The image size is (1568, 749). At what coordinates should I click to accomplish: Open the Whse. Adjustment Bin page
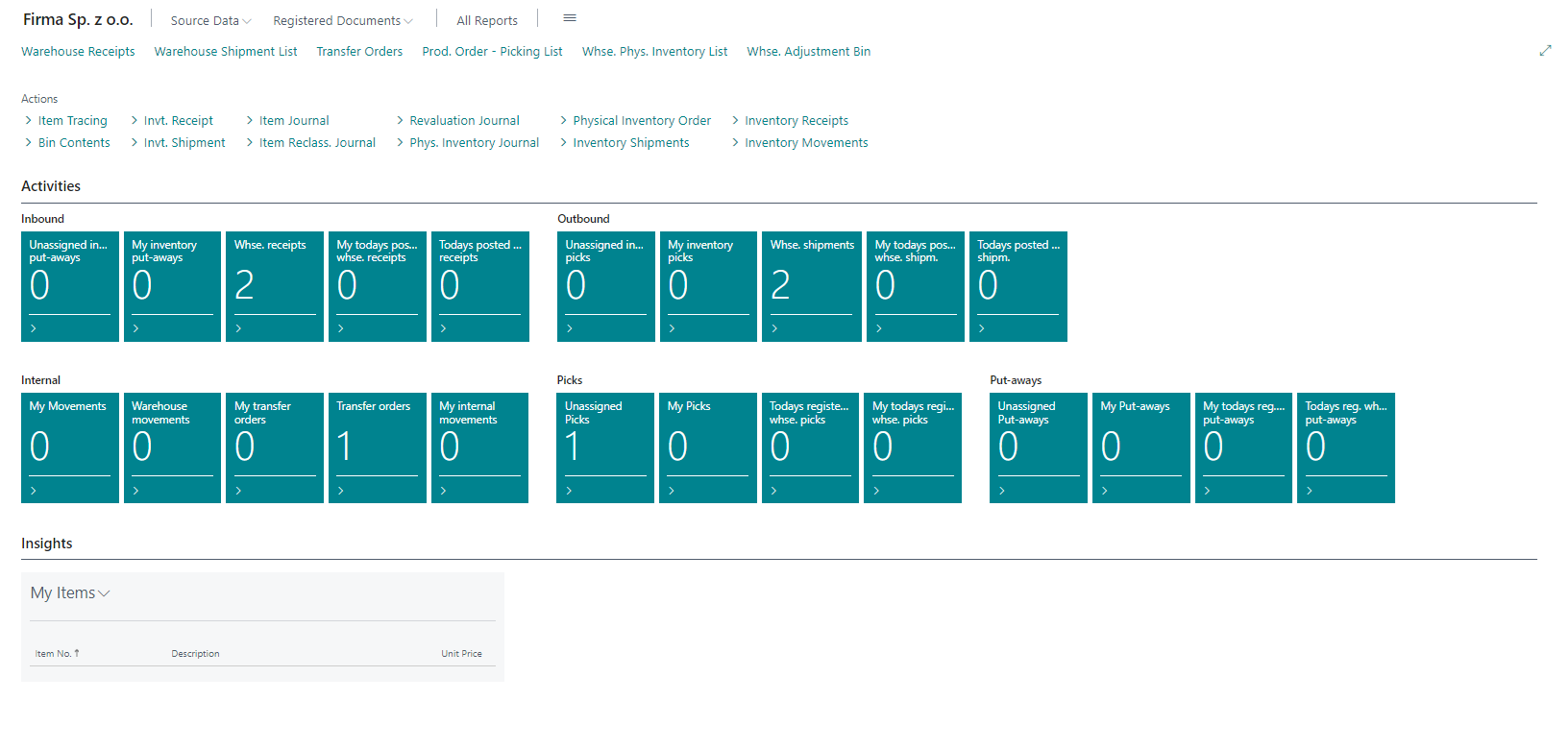pos(808,52)
